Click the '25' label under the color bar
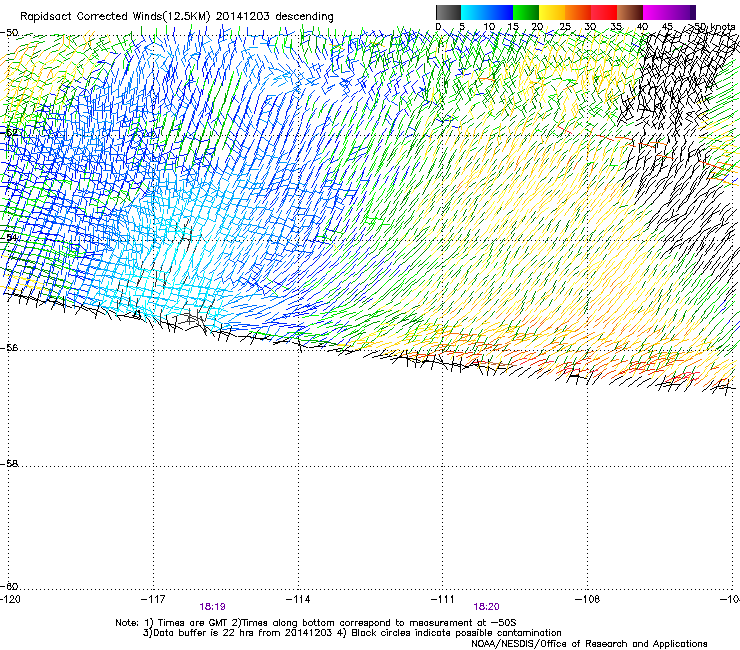The image size is (740, 650). coord(564,26)
